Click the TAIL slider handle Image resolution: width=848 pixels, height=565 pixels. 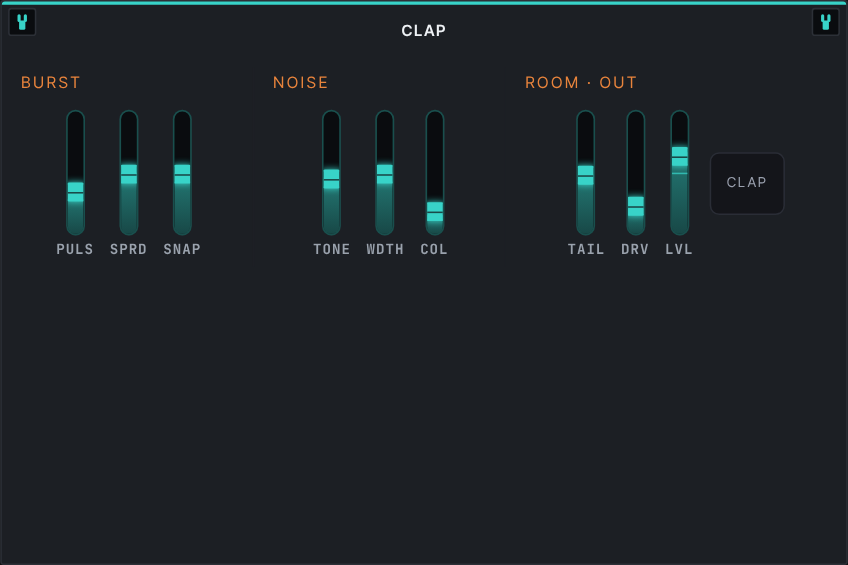pyautogui.click(x=586, y=176)
